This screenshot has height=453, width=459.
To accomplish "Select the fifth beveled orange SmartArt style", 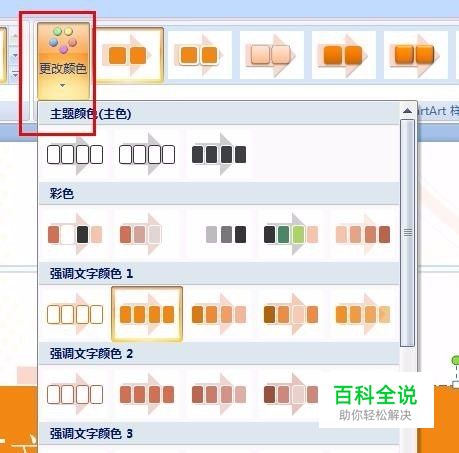I will coord(416,55).
